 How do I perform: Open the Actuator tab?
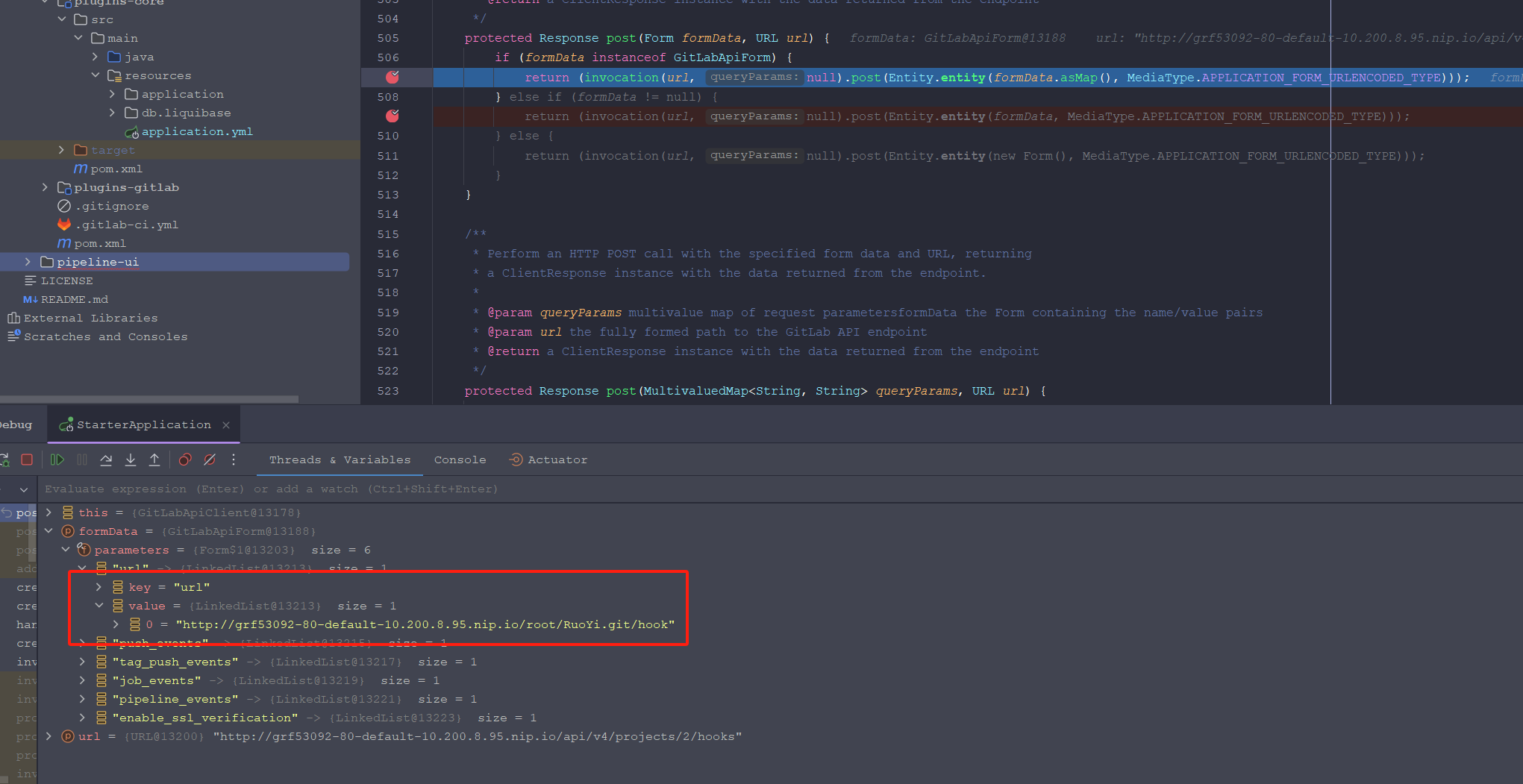pos(548,460)
